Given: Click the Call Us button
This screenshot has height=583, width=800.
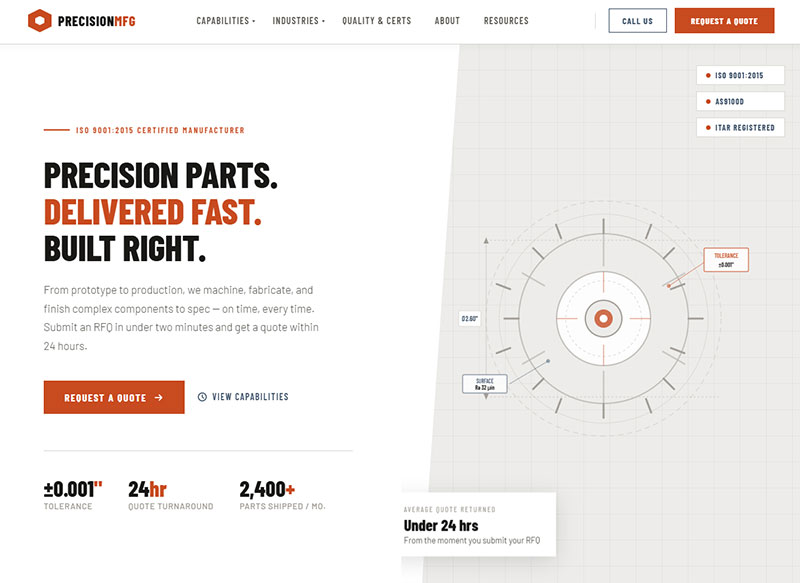Looking at the screenshot, I should pos(637,21).
